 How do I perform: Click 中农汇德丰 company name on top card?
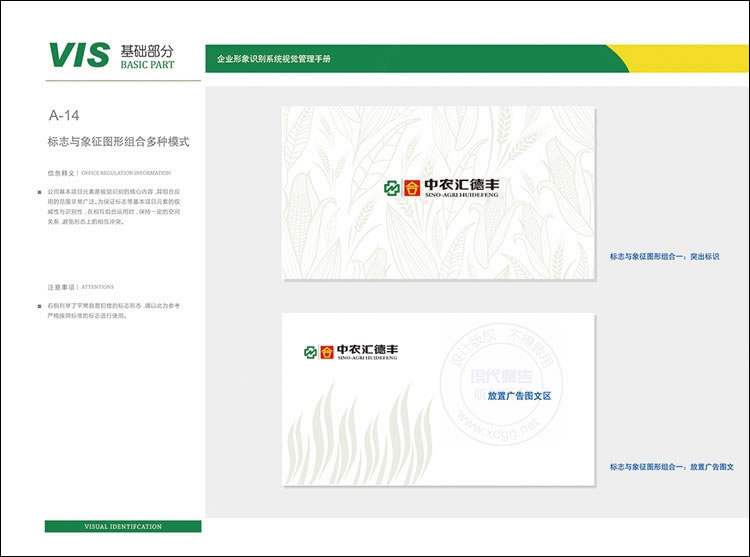pos(460,186)
